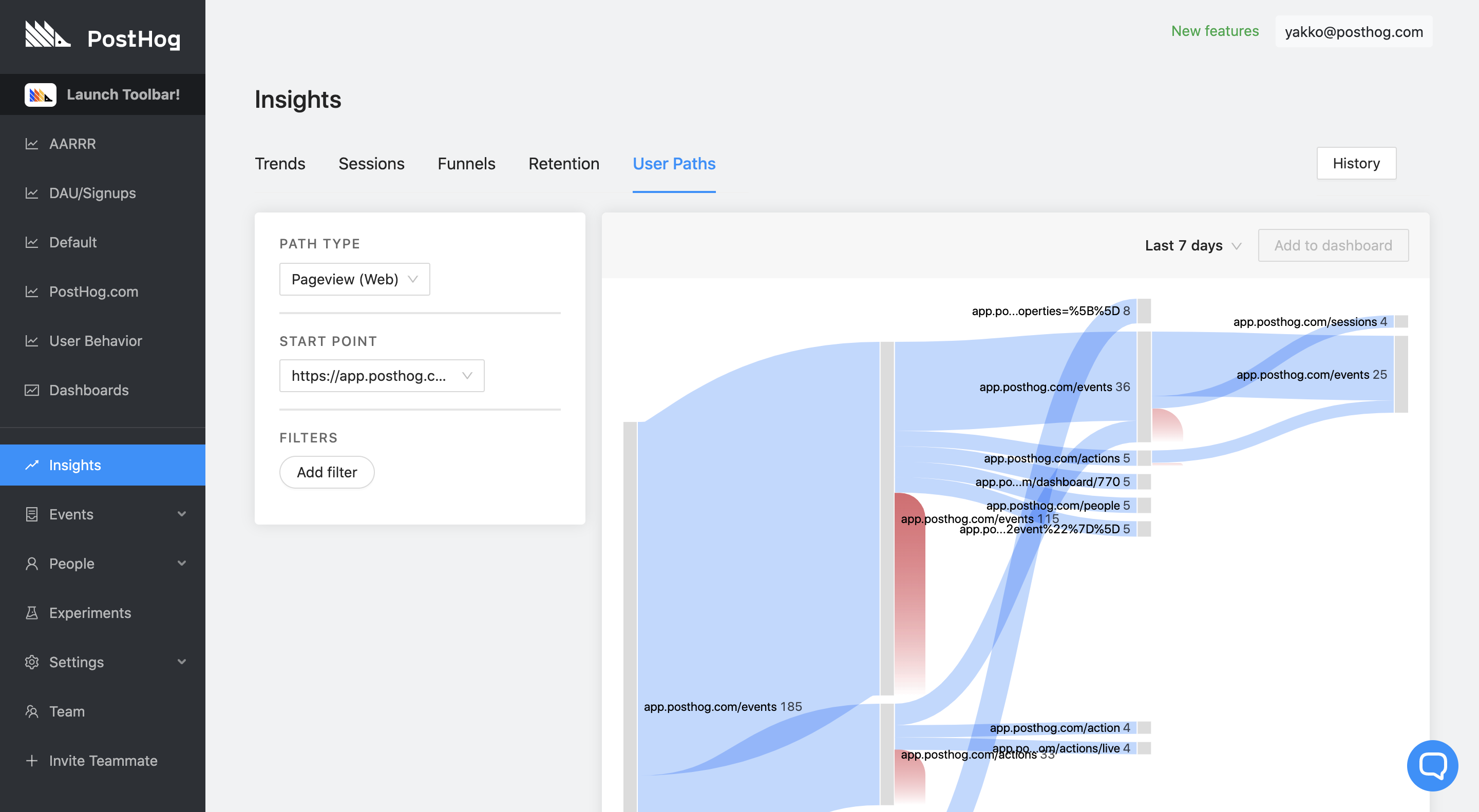Click the app.posthog.com/events 36 path node

coord(1144,387)
